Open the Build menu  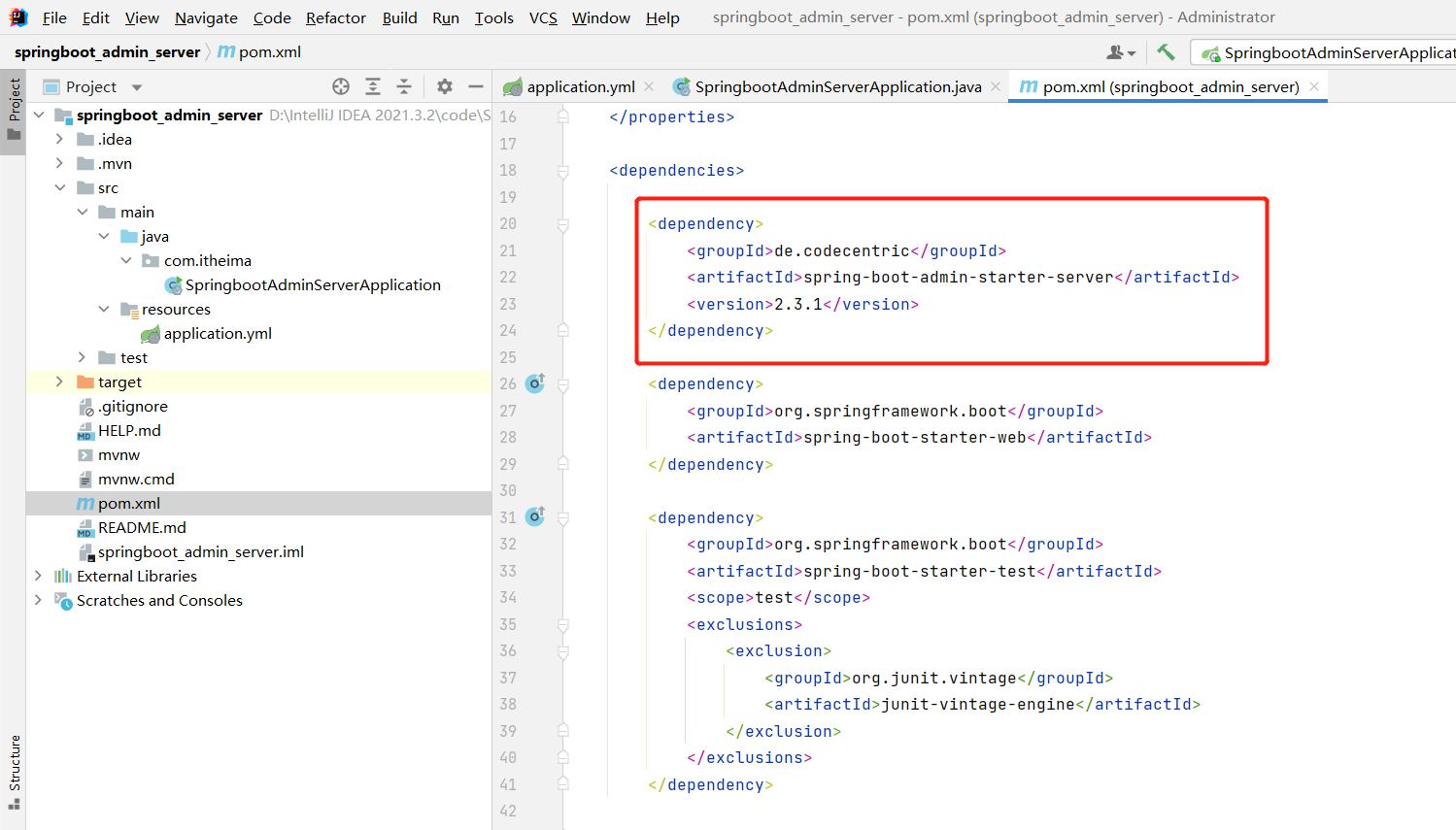coord(399,17)
